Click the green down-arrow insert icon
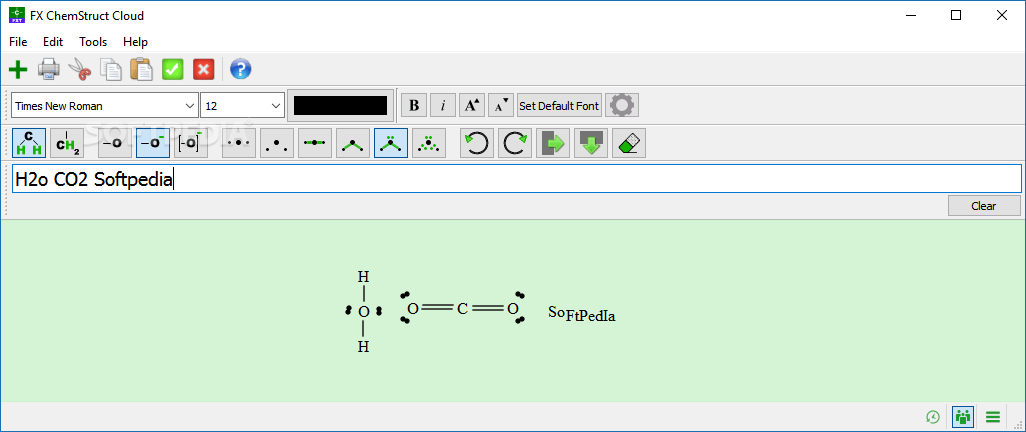 pos(591,143)
